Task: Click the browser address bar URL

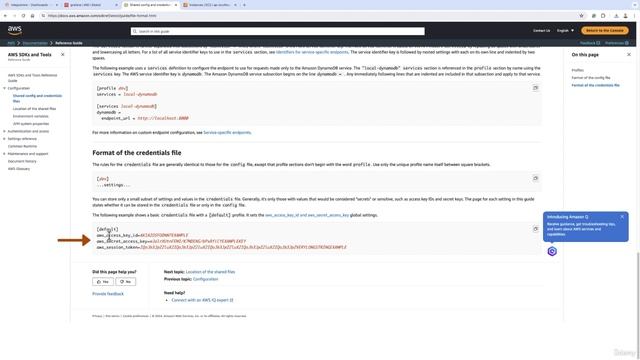Action: (x=102, y=16)
